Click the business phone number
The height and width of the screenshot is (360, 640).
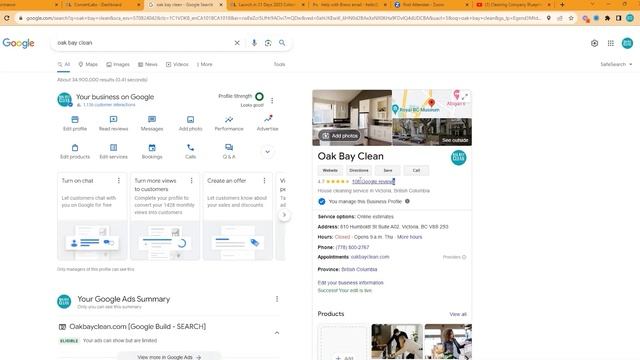tap(352, 247)
